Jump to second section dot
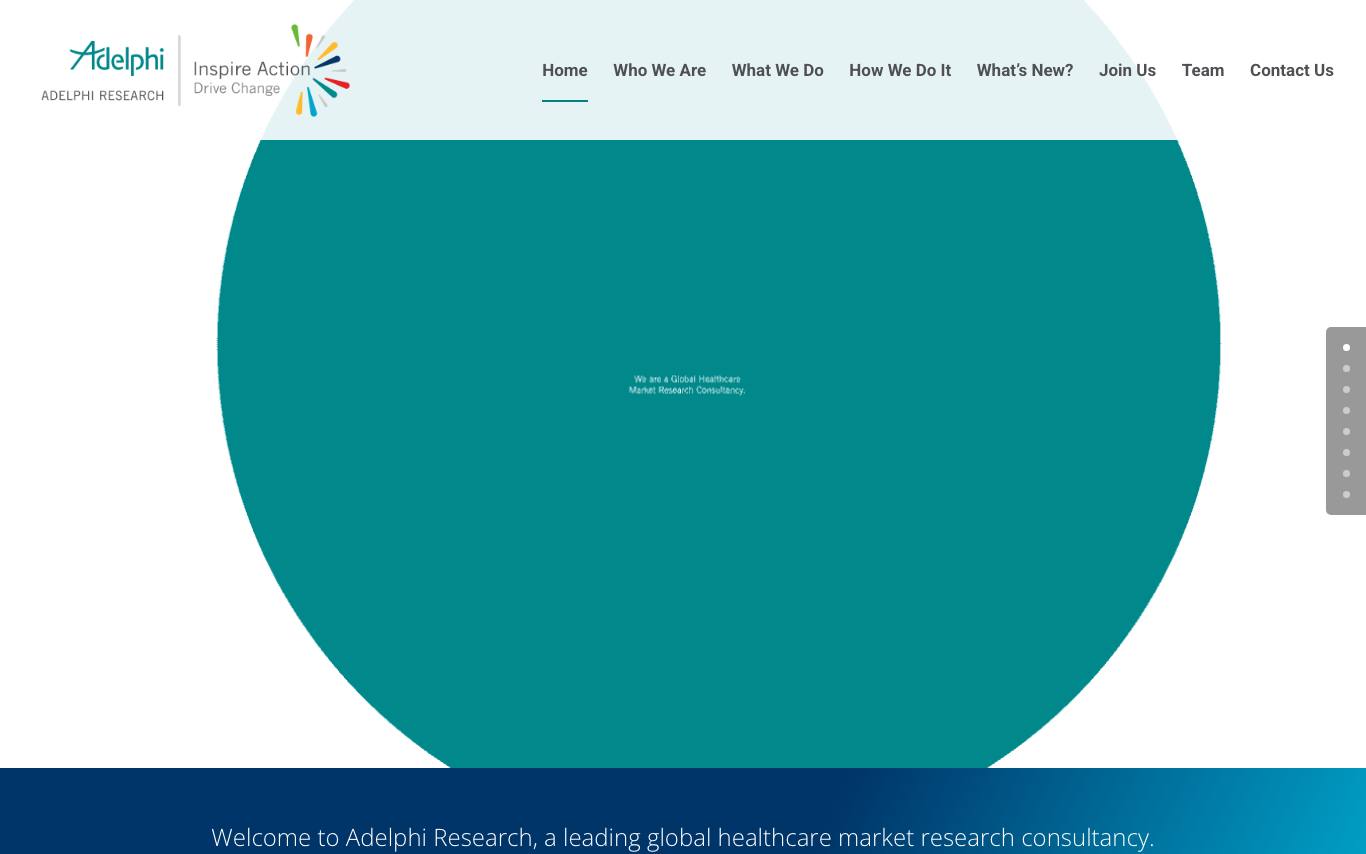Image resolution: width=1366 pixels, height=854 pixels. click(x=1346, y=369)
